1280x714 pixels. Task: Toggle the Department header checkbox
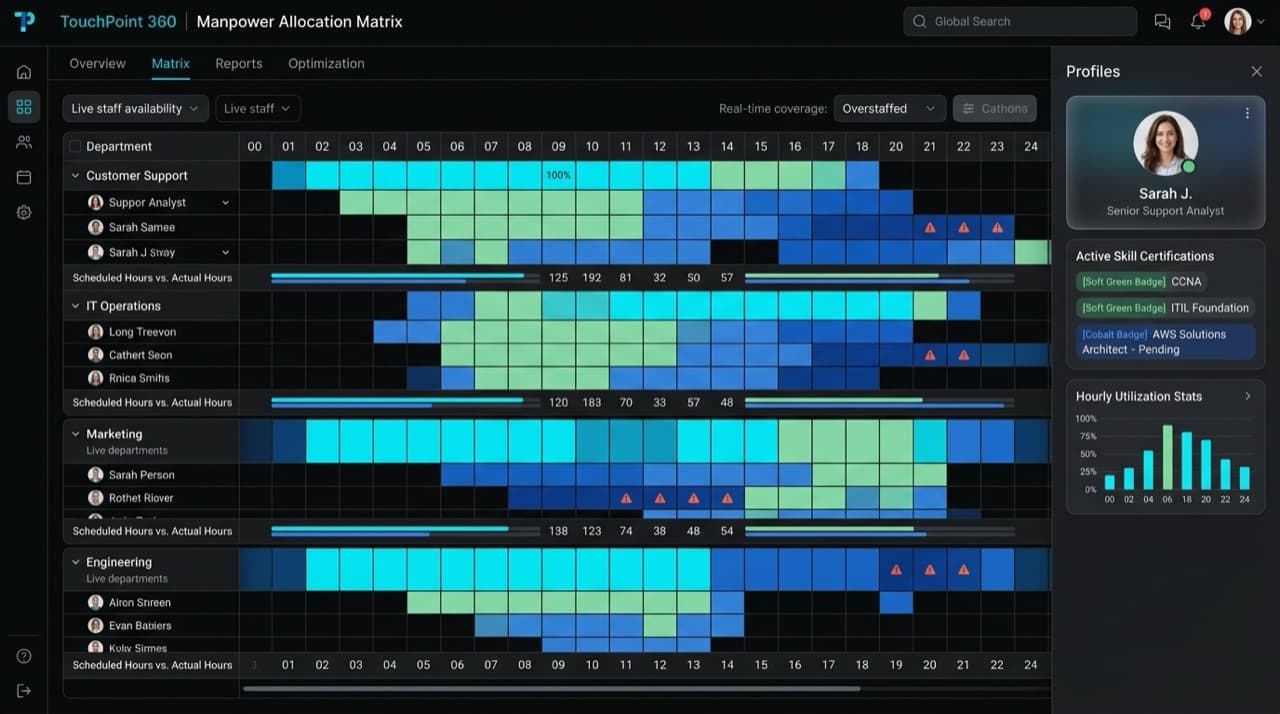[75, 147]
